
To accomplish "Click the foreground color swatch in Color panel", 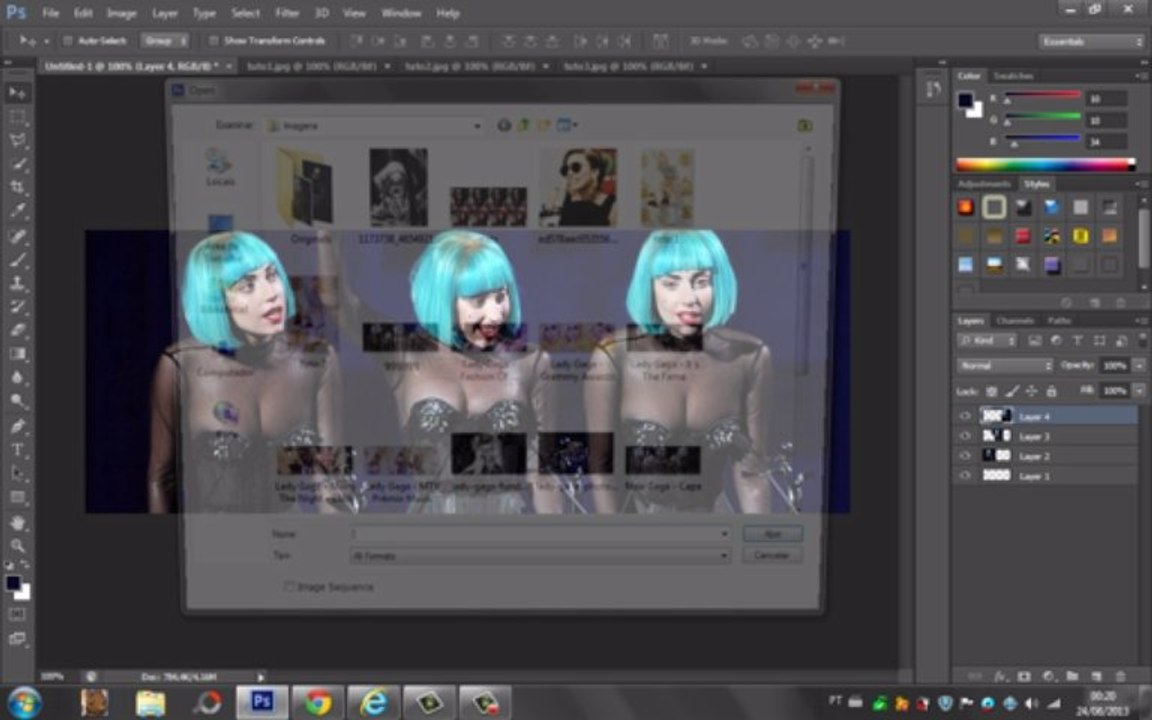I will (965, 100).
